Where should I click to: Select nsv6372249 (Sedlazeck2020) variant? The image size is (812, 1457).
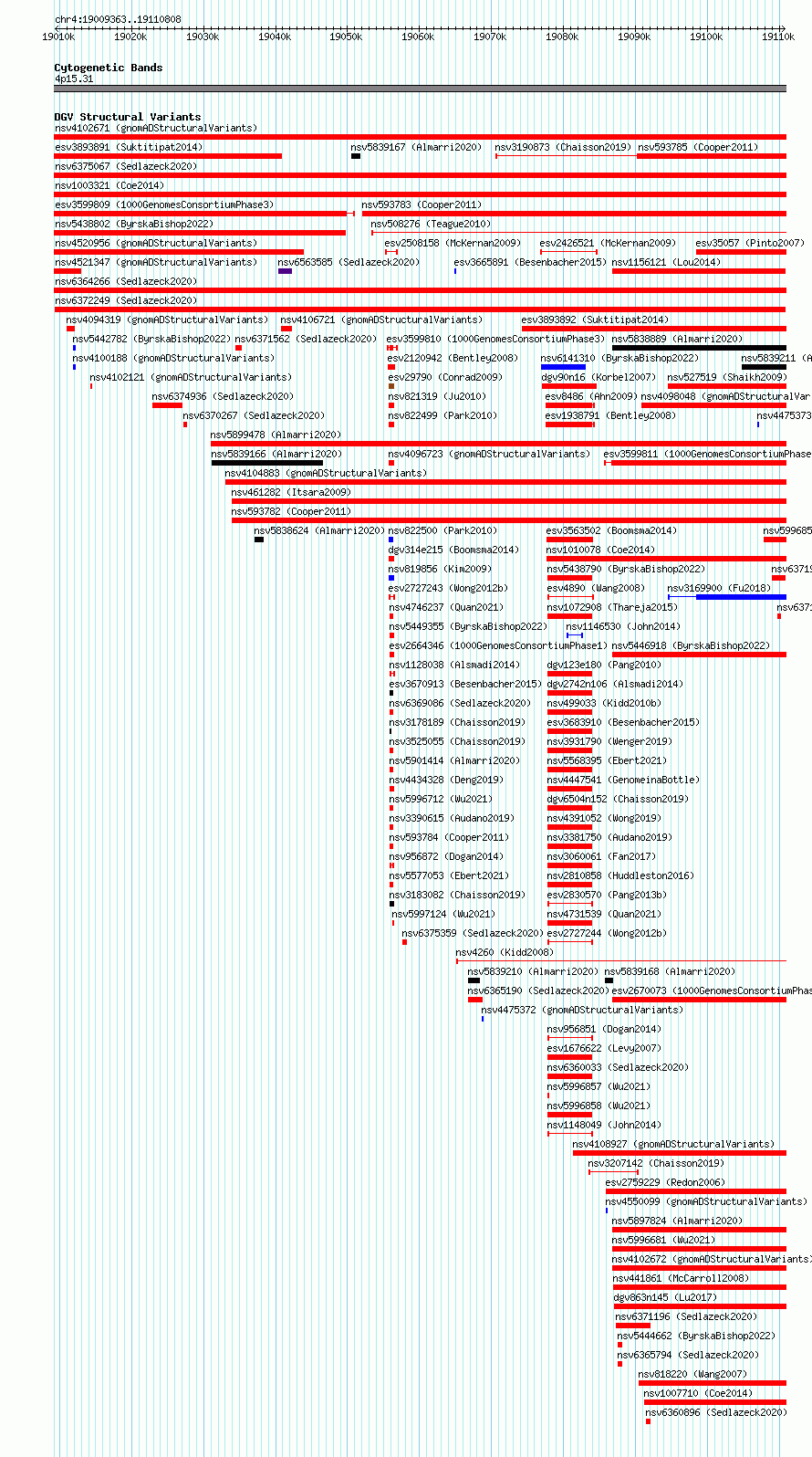[x=126, y=300]
